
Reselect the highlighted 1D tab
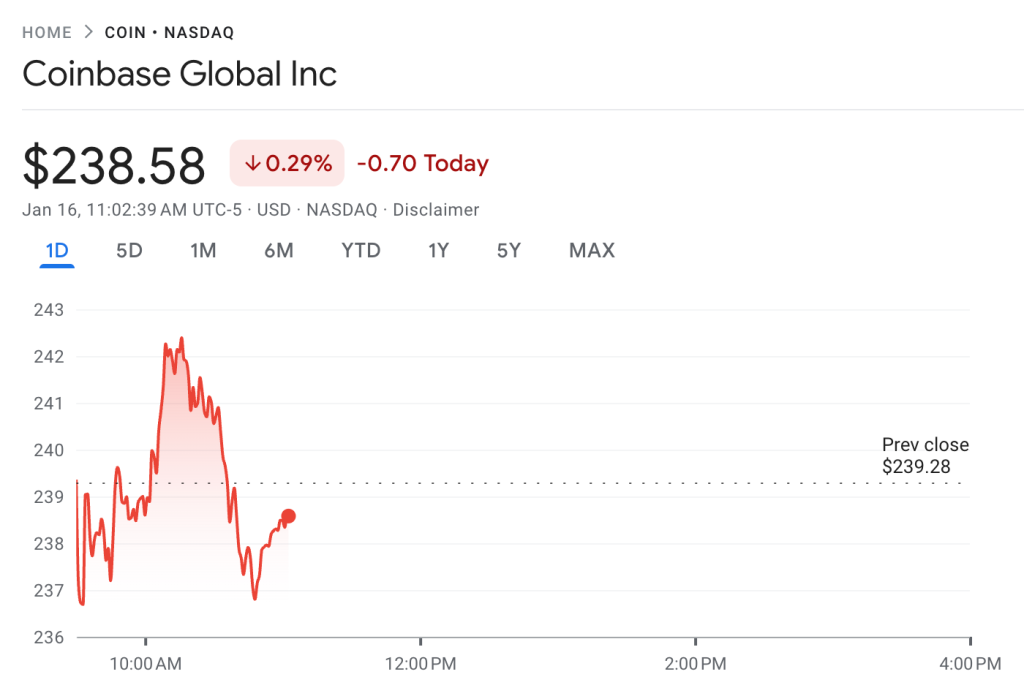pos(56,250)
